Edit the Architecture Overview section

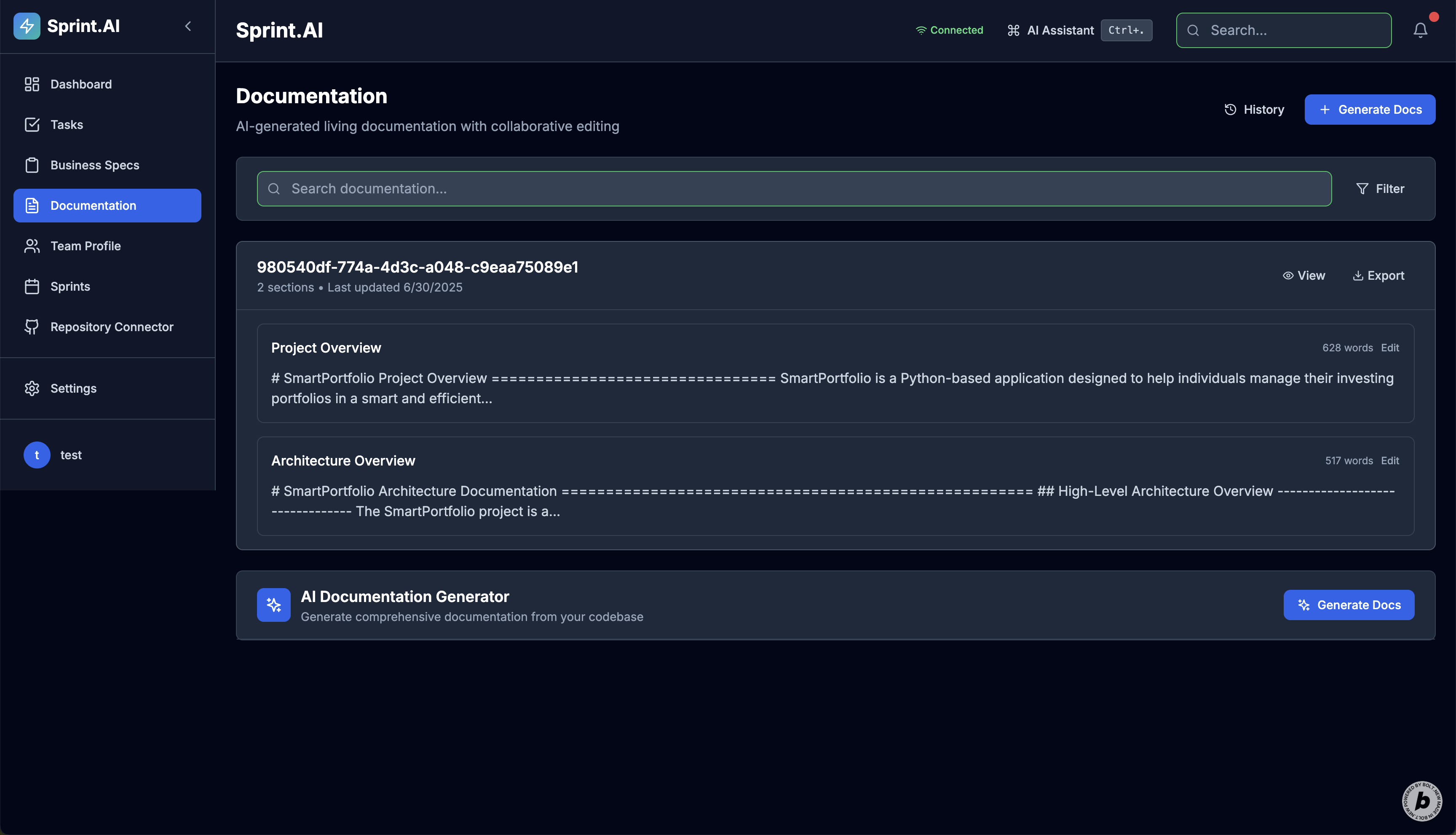[1389, 461]
